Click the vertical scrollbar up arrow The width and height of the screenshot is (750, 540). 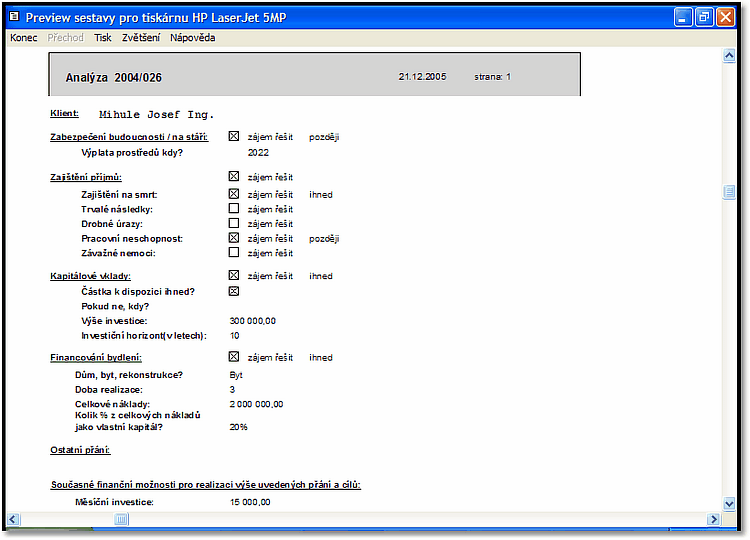point(729,56)
